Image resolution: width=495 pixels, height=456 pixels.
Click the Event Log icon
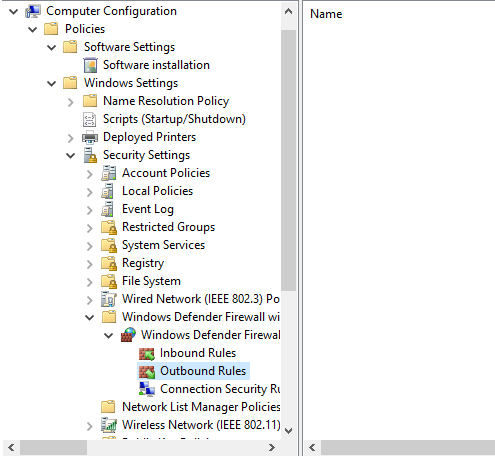(108, 209)
